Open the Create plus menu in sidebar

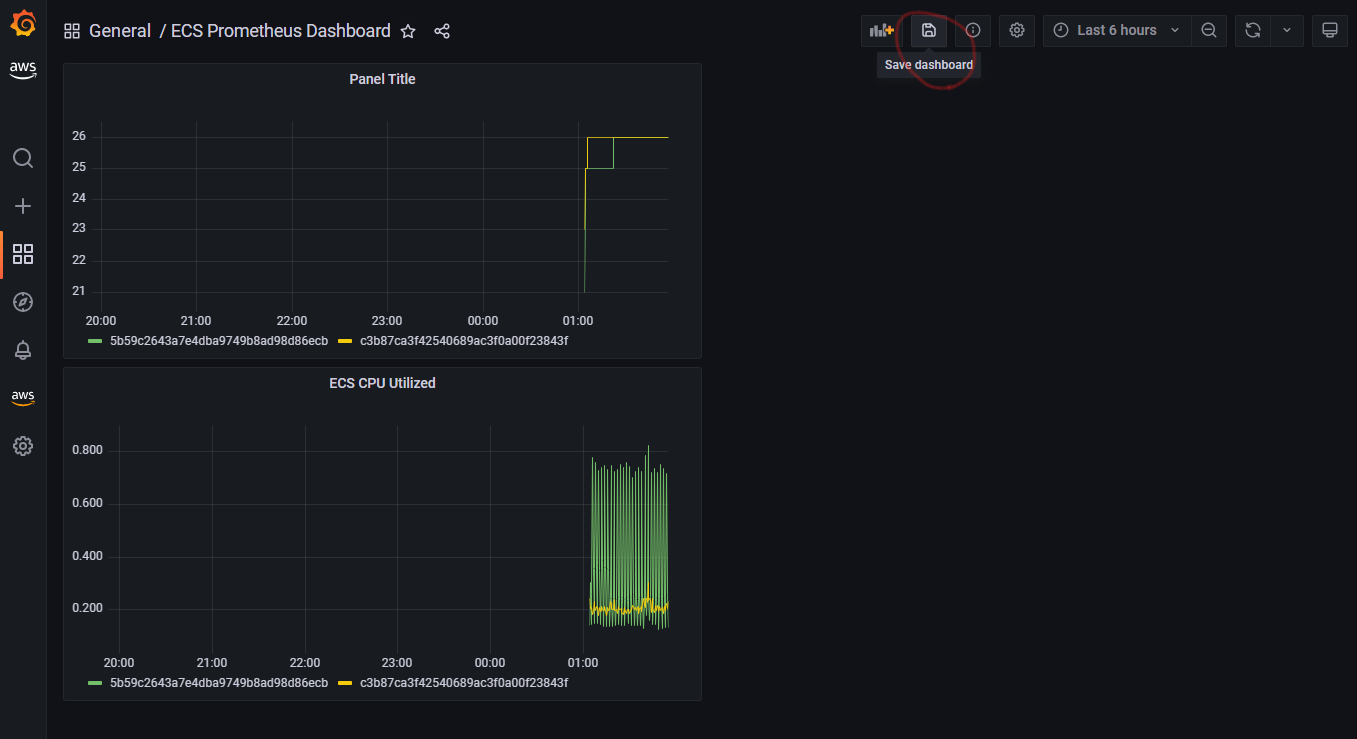click(23, 206)
